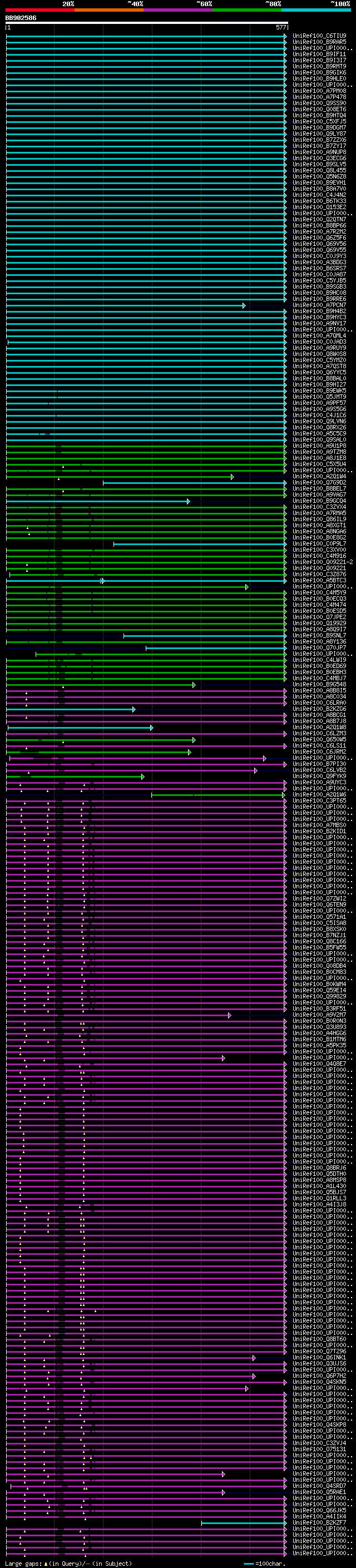356x1568 pixels.
Task: Click the UniRef100_Q7JPE2 entry
Action: 319,617
